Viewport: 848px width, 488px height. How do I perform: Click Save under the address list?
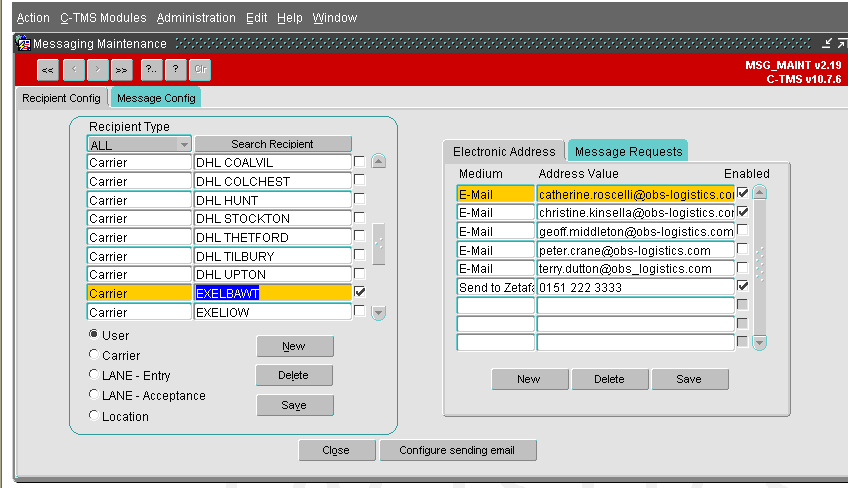(690, 379)
